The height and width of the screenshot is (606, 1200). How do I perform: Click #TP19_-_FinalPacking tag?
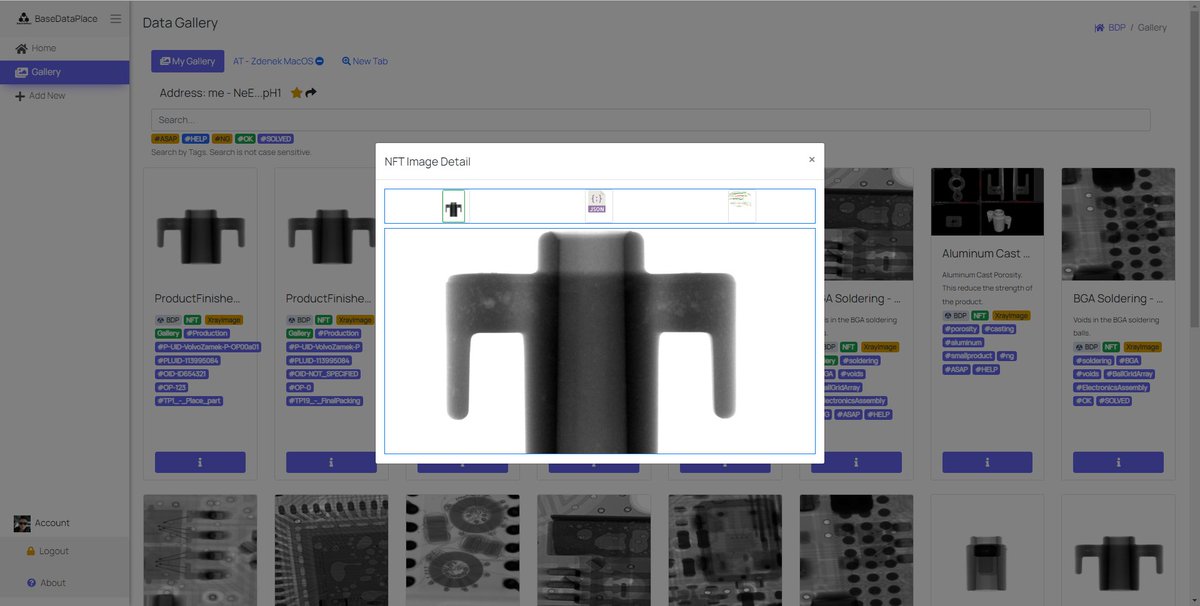(x=324, y=401)
